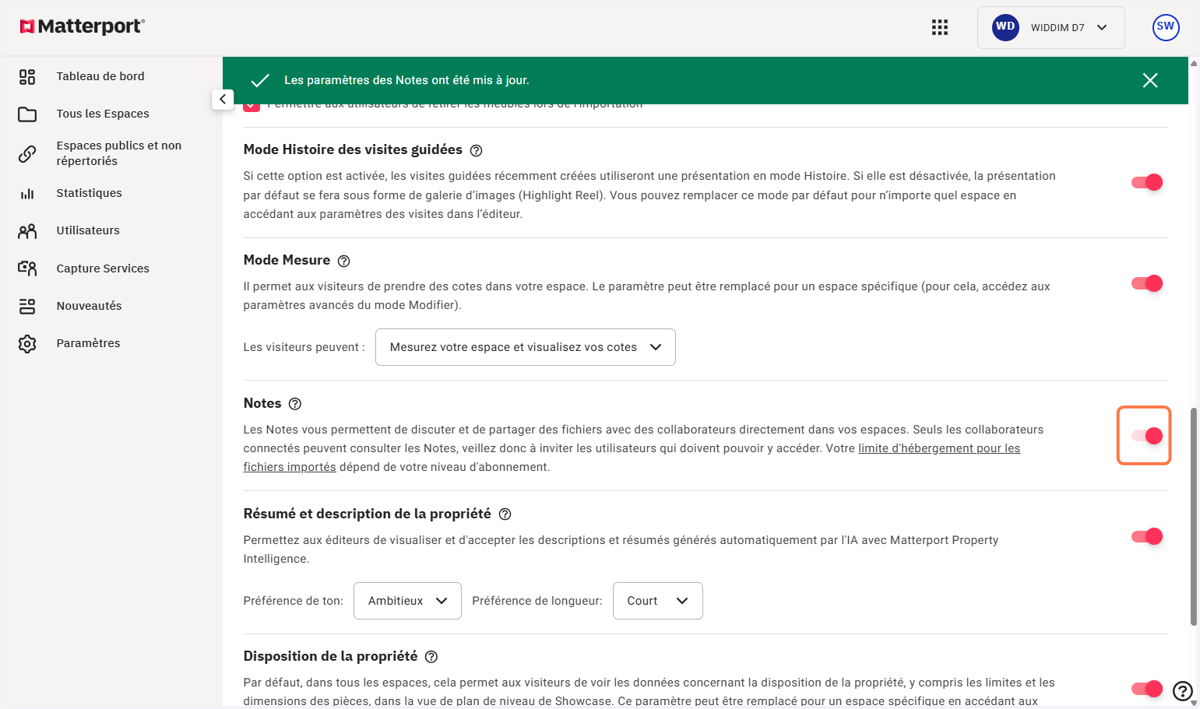
Task: Click the Disposition de la propriété heading
Action: pyautogui.click(x=330, y=656)
